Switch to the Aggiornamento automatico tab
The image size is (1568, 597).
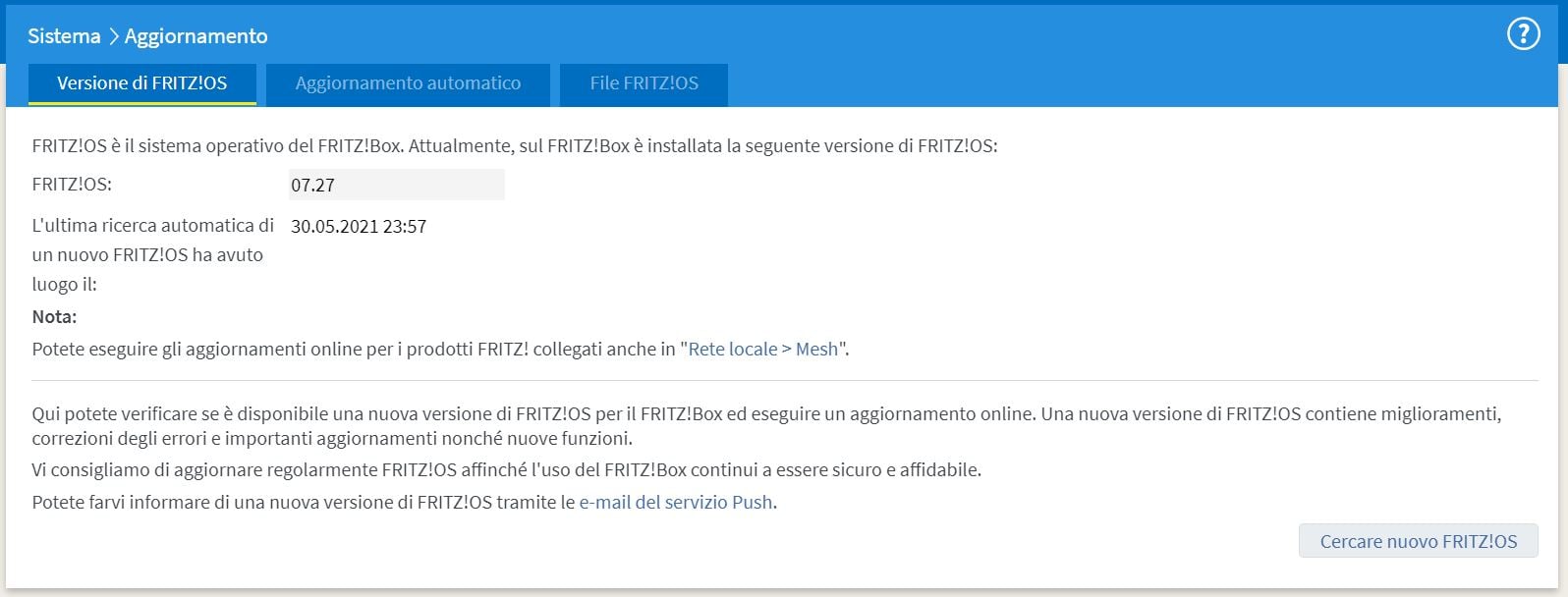coord(408,83)
